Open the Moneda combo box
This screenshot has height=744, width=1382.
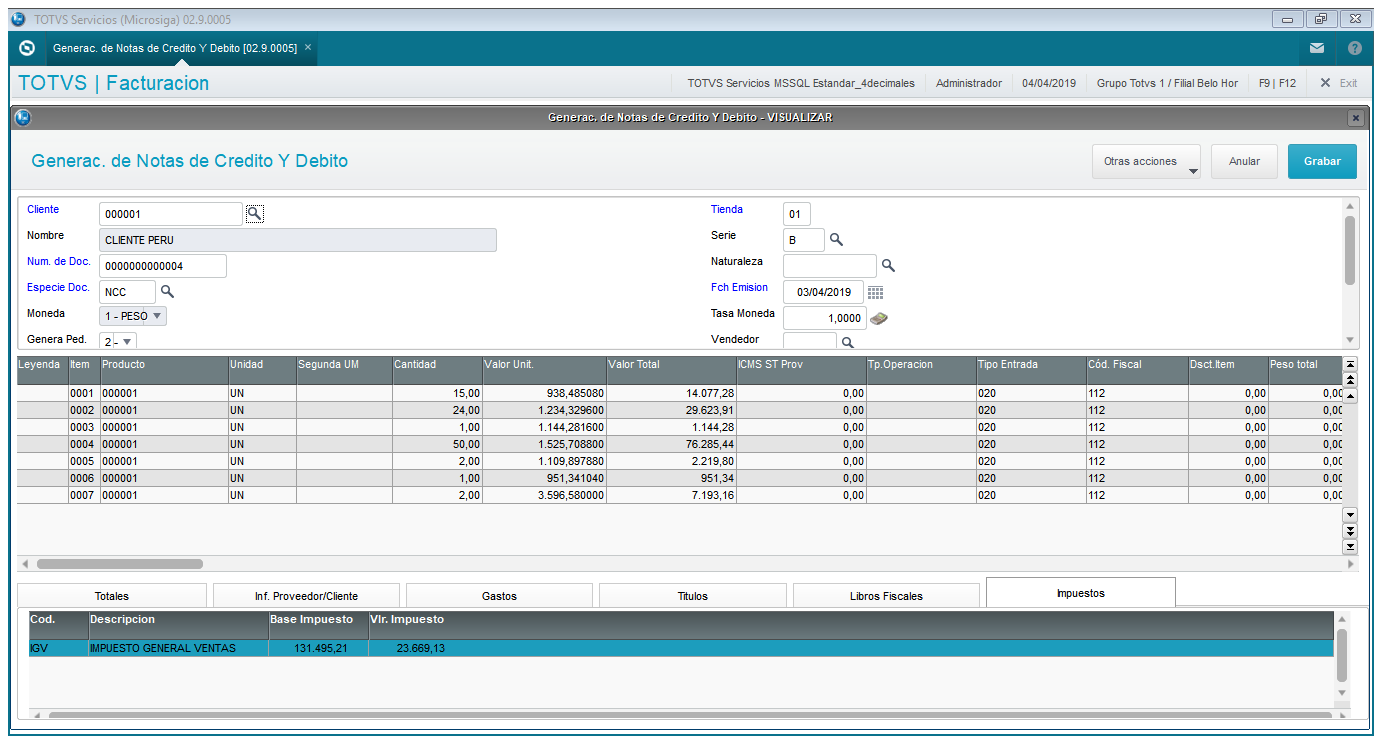pyautogui.click(x=133, y=316)
